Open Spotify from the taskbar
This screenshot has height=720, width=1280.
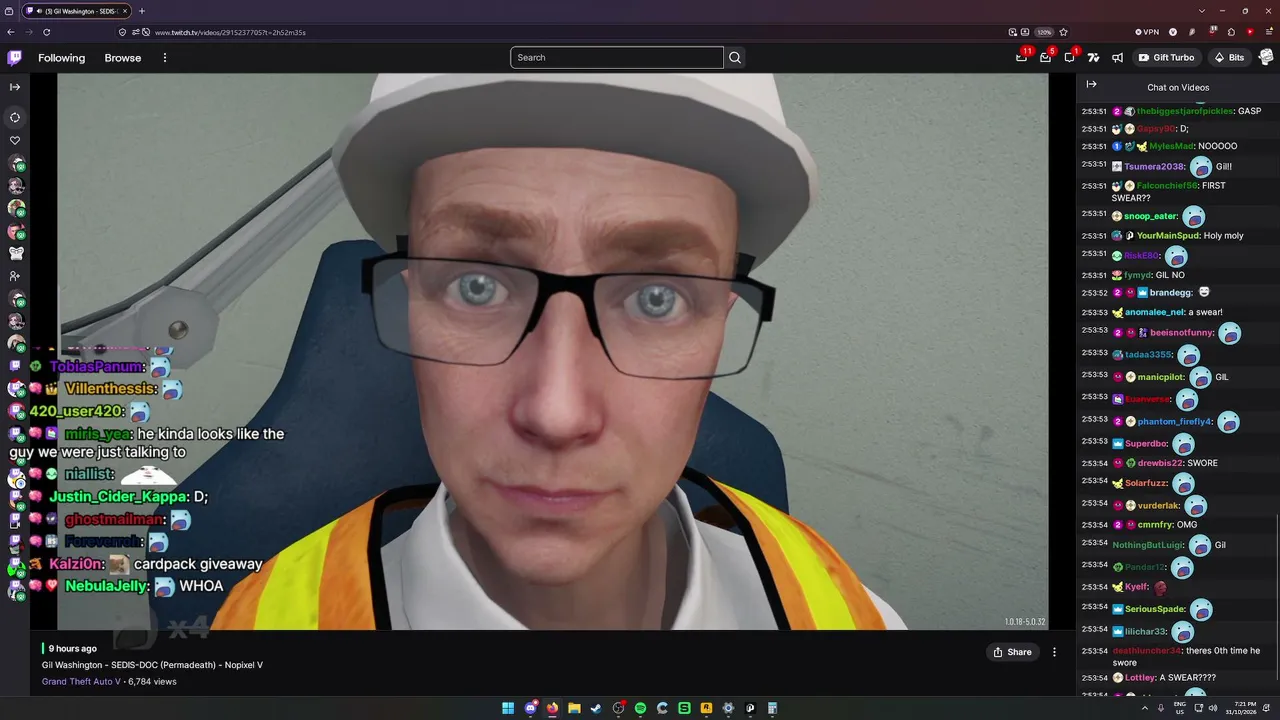pos(640,708)
